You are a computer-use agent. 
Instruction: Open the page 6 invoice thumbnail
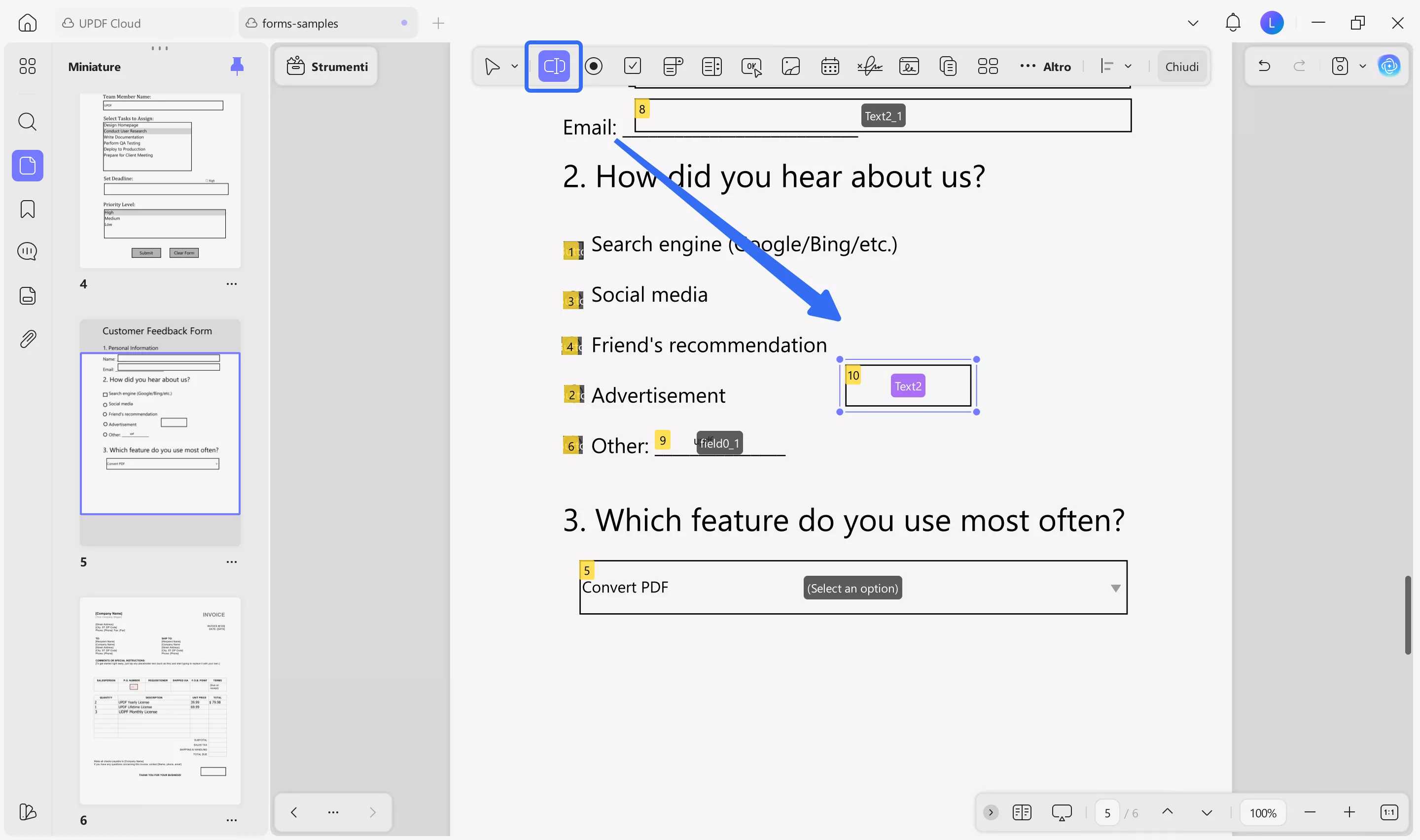pos(160,700)
